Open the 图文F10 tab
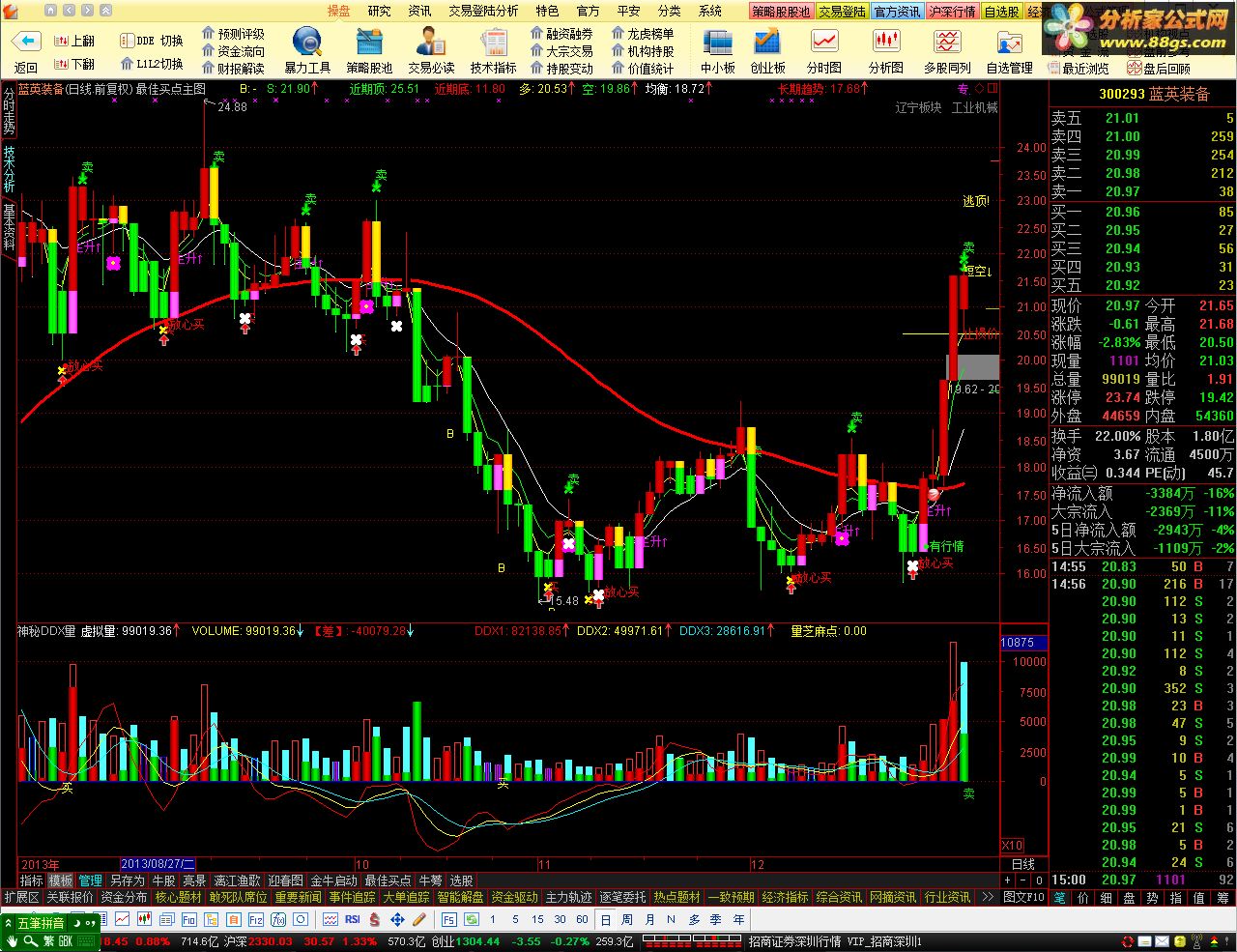The height and width of the screenshot is (952, 1237). [1023, 897]
